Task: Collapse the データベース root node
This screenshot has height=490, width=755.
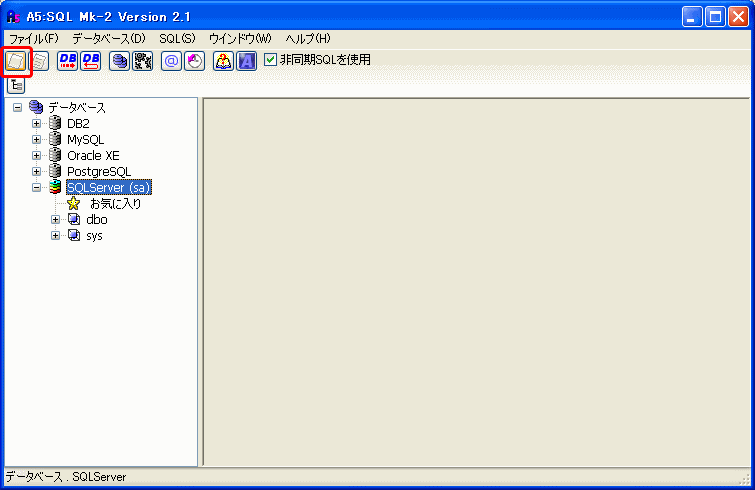Action: tap(18, 107)
